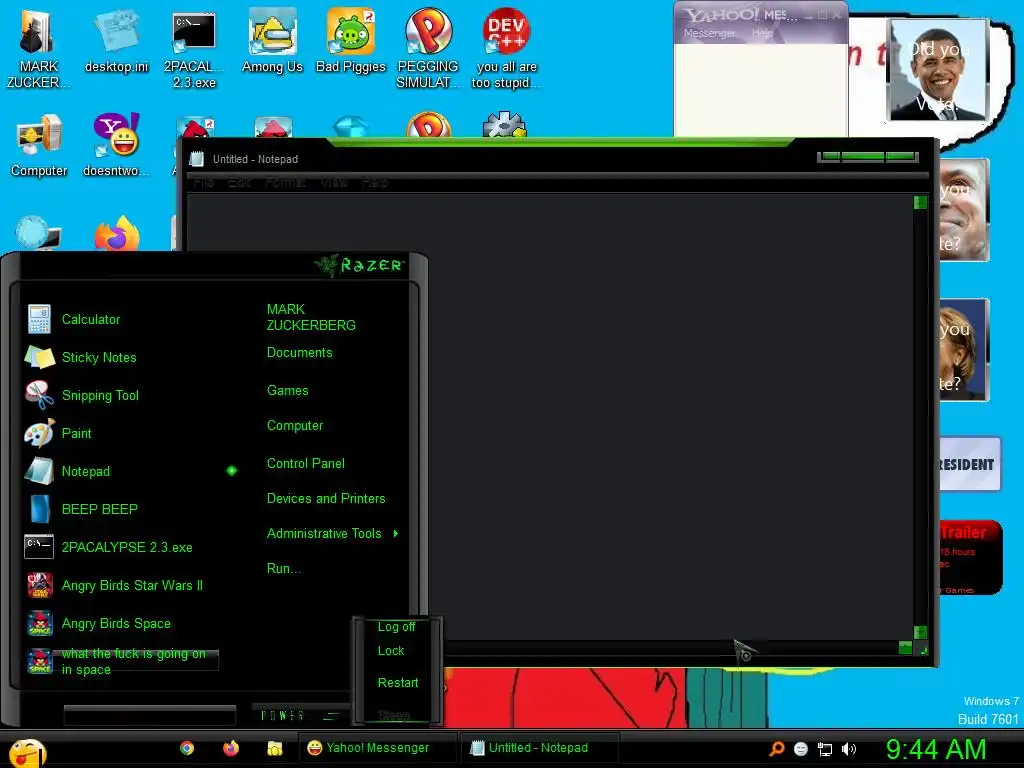Open the Snipping Tool entry
The height and width of the screenshot is (768, 1024).
(x=100, y=395)
